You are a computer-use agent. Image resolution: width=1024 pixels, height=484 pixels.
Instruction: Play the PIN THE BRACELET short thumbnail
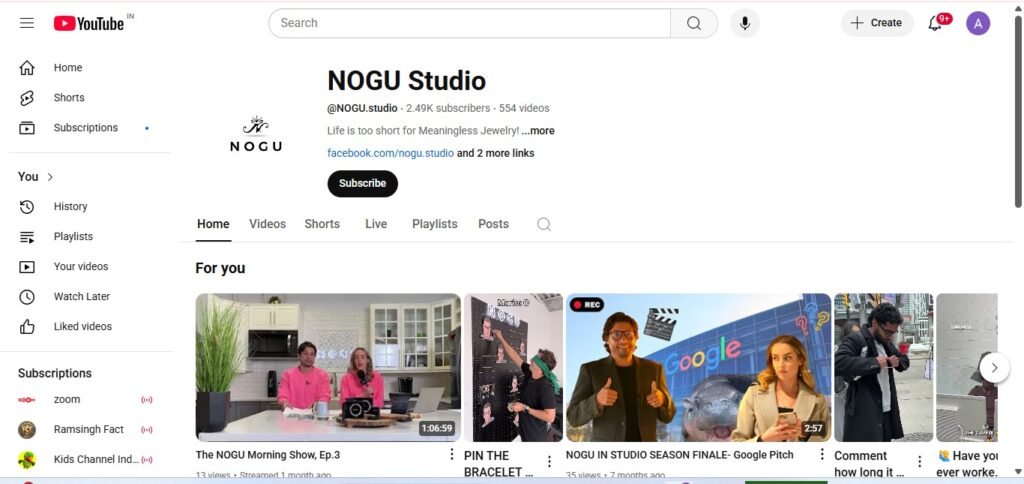point(513,367)
